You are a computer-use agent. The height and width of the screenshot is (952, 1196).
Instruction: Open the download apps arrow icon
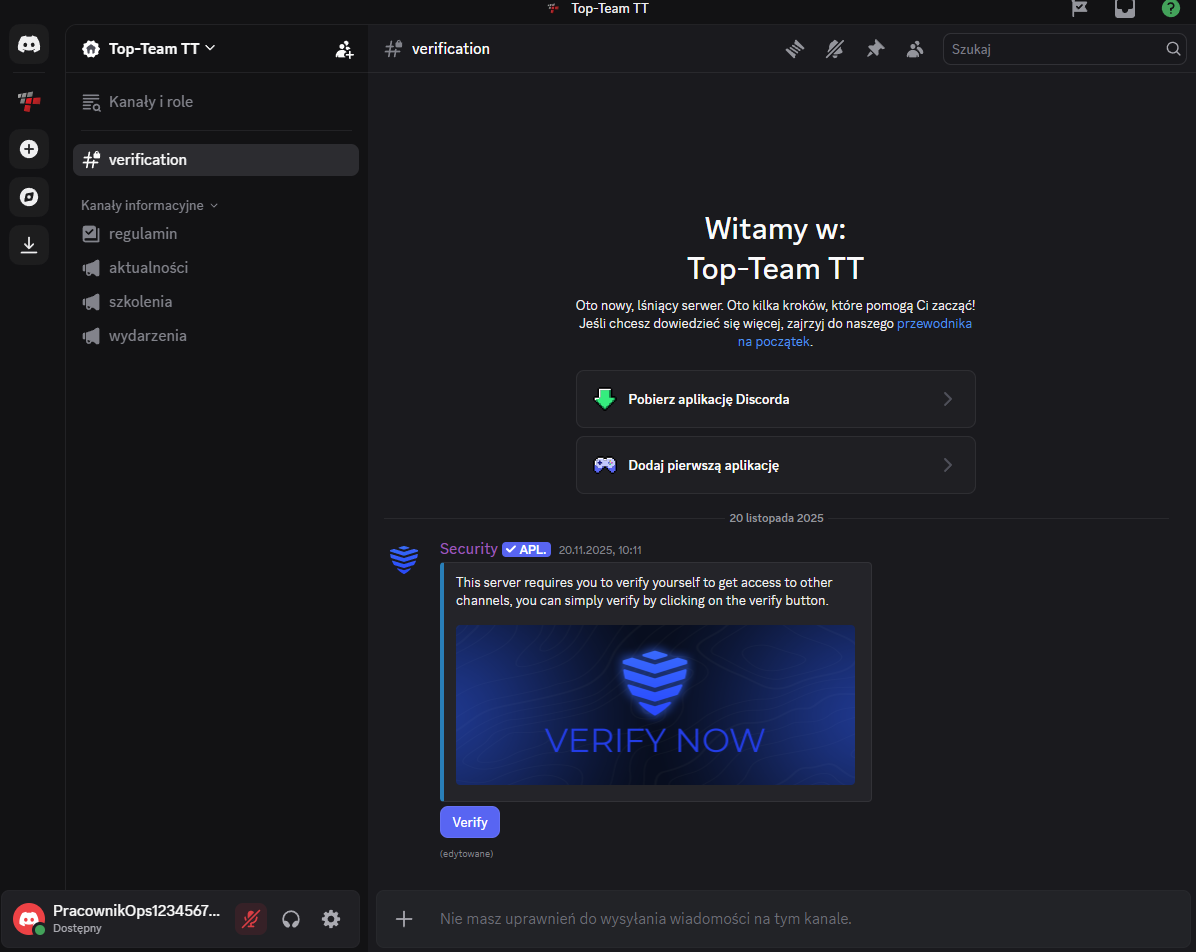click(x=29, y=245)
